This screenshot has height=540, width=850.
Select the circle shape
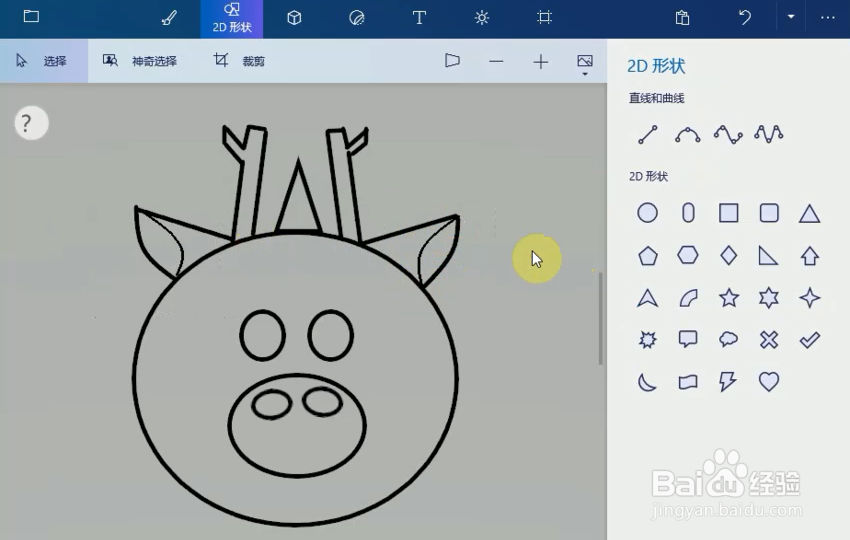point(647,213)
